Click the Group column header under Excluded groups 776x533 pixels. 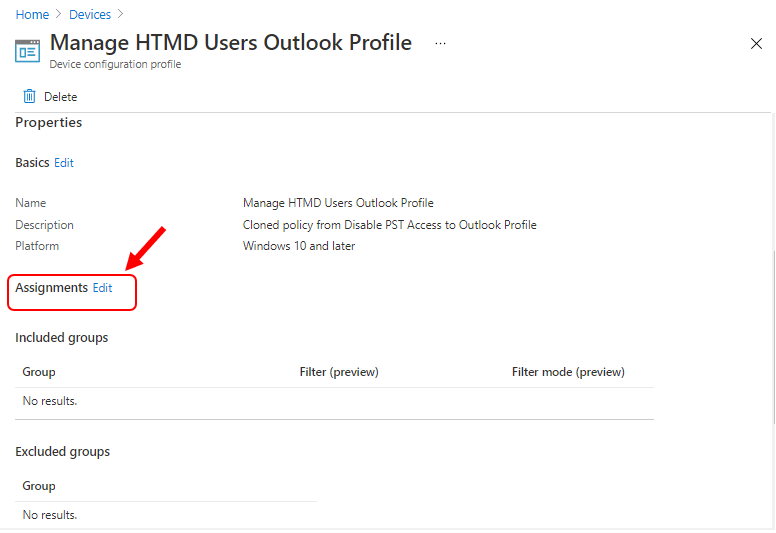tap(39, 486)
